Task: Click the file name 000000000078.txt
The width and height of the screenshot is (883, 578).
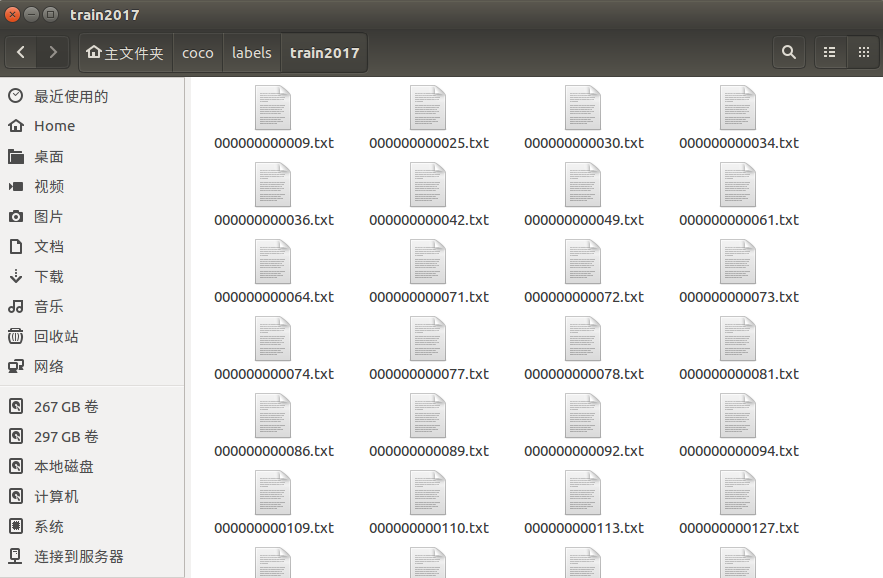Action: click(584, 374)
